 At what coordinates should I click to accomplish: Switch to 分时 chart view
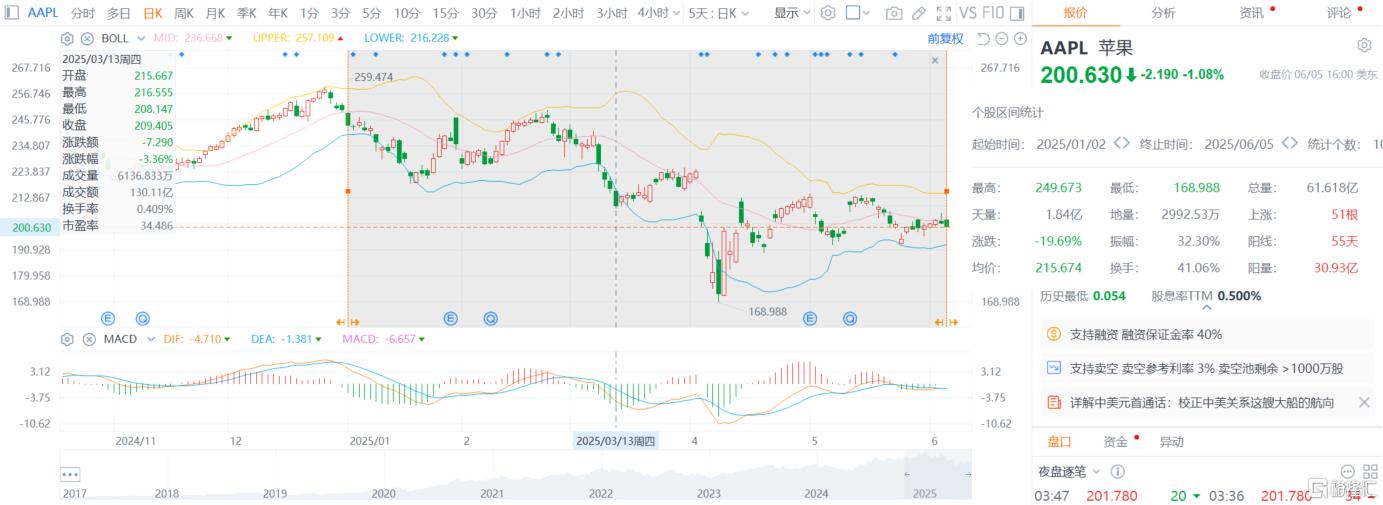[83, 13]
